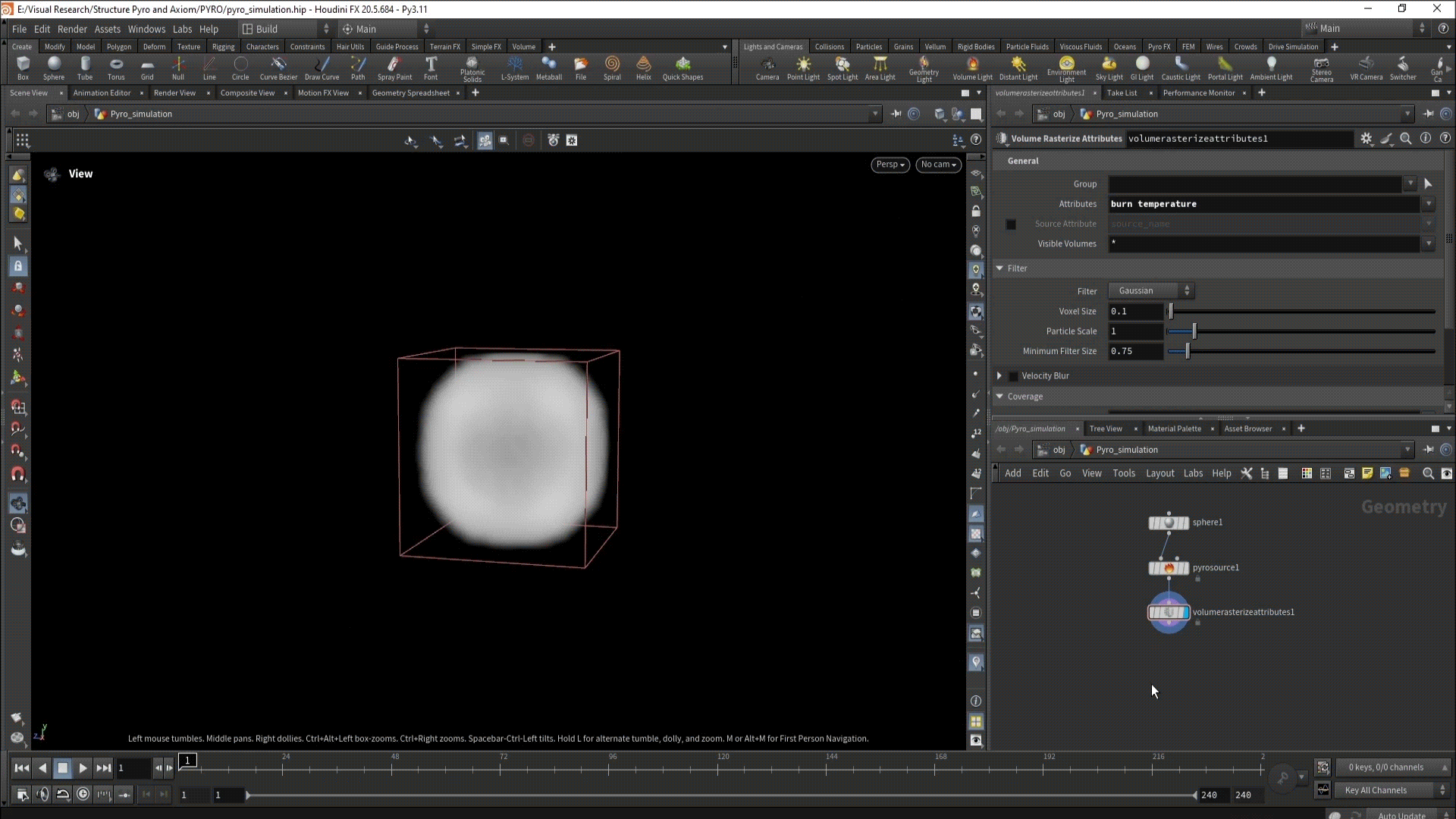Click the Key All Channels button
Image resolution: width=1456 pixels, height=819 pixels.
click(x=1375, y=790)
